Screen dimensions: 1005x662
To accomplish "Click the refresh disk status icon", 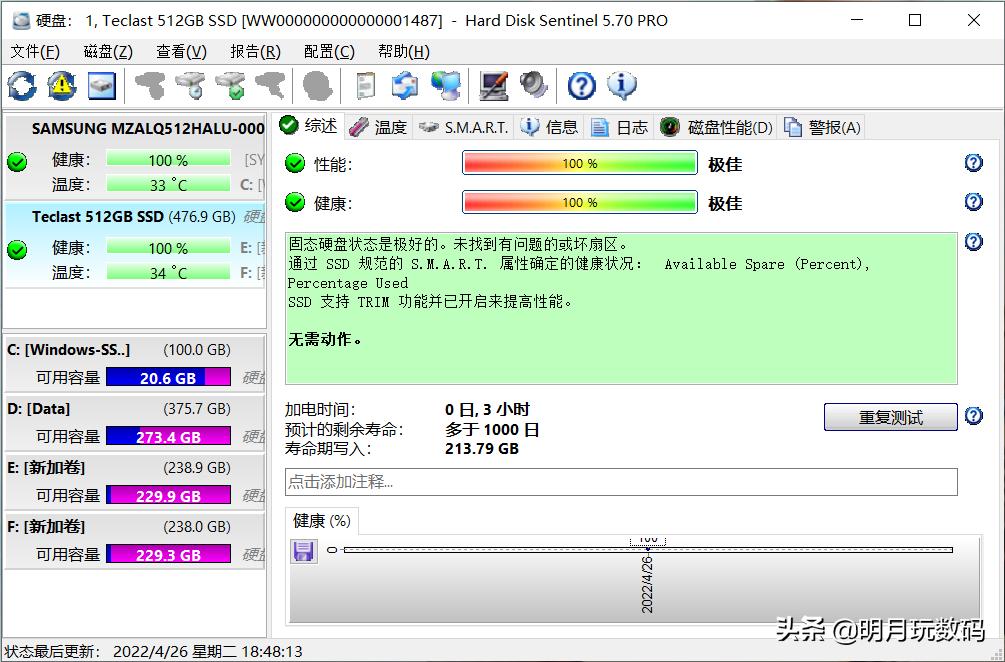I will click(x=21, y=85).
